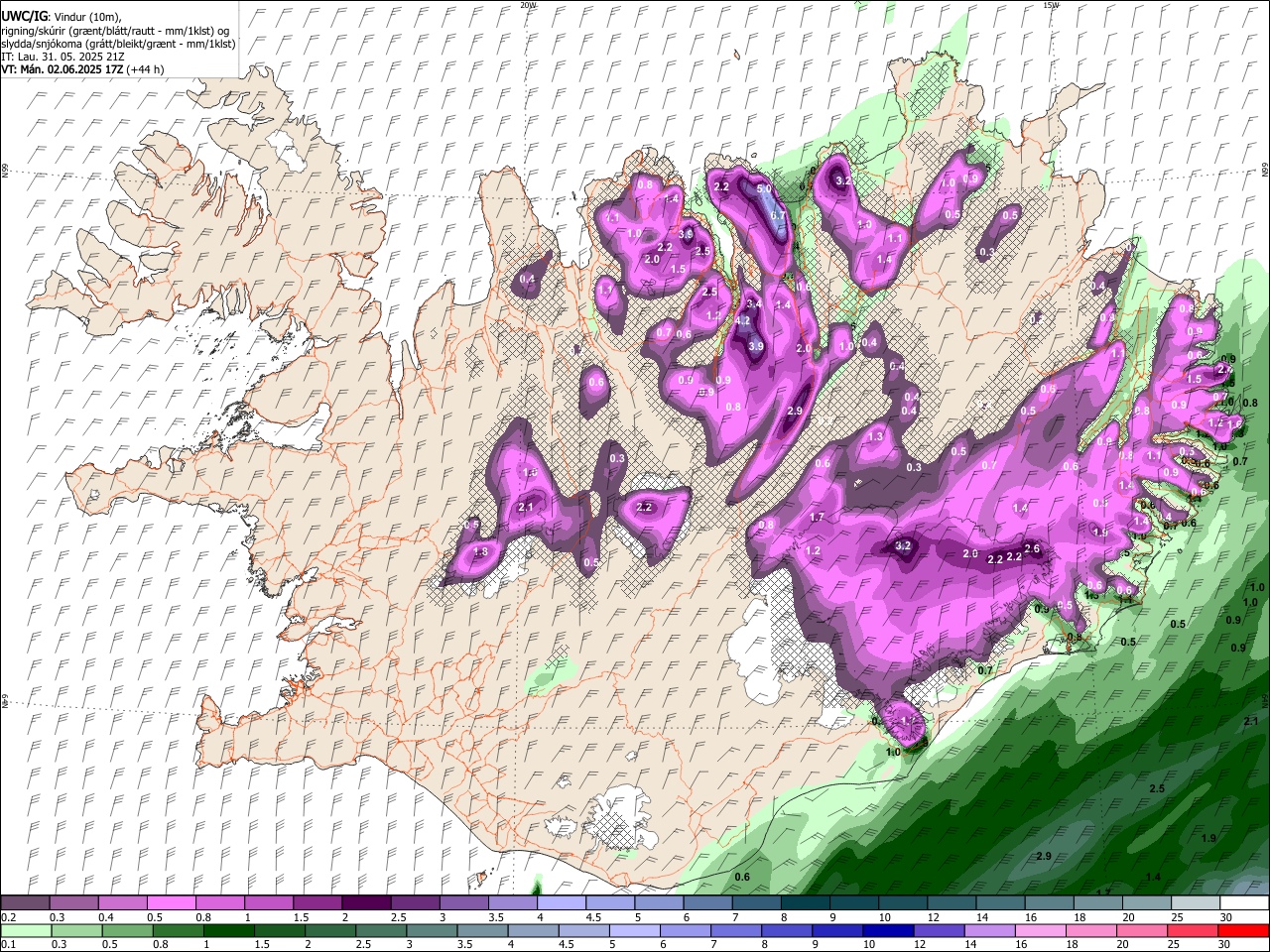The height and width of the screenshot is (952, 1270).
Task: Select the 15W longitude label
Action: click(1052, 5)
